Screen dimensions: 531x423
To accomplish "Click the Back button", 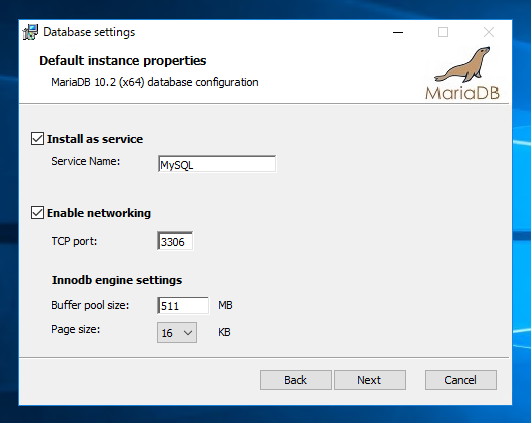I will [296, 380].
